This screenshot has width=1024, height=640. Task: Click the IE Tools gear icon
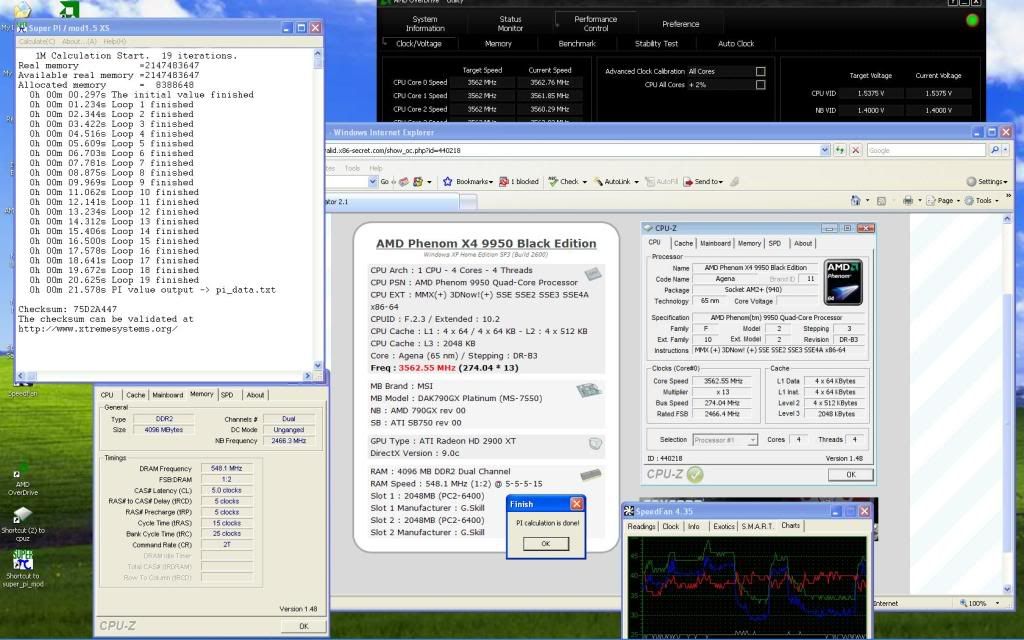969,200
